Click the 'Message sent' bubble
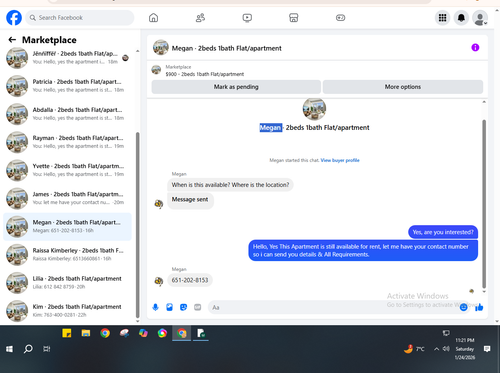 (190, 201)
